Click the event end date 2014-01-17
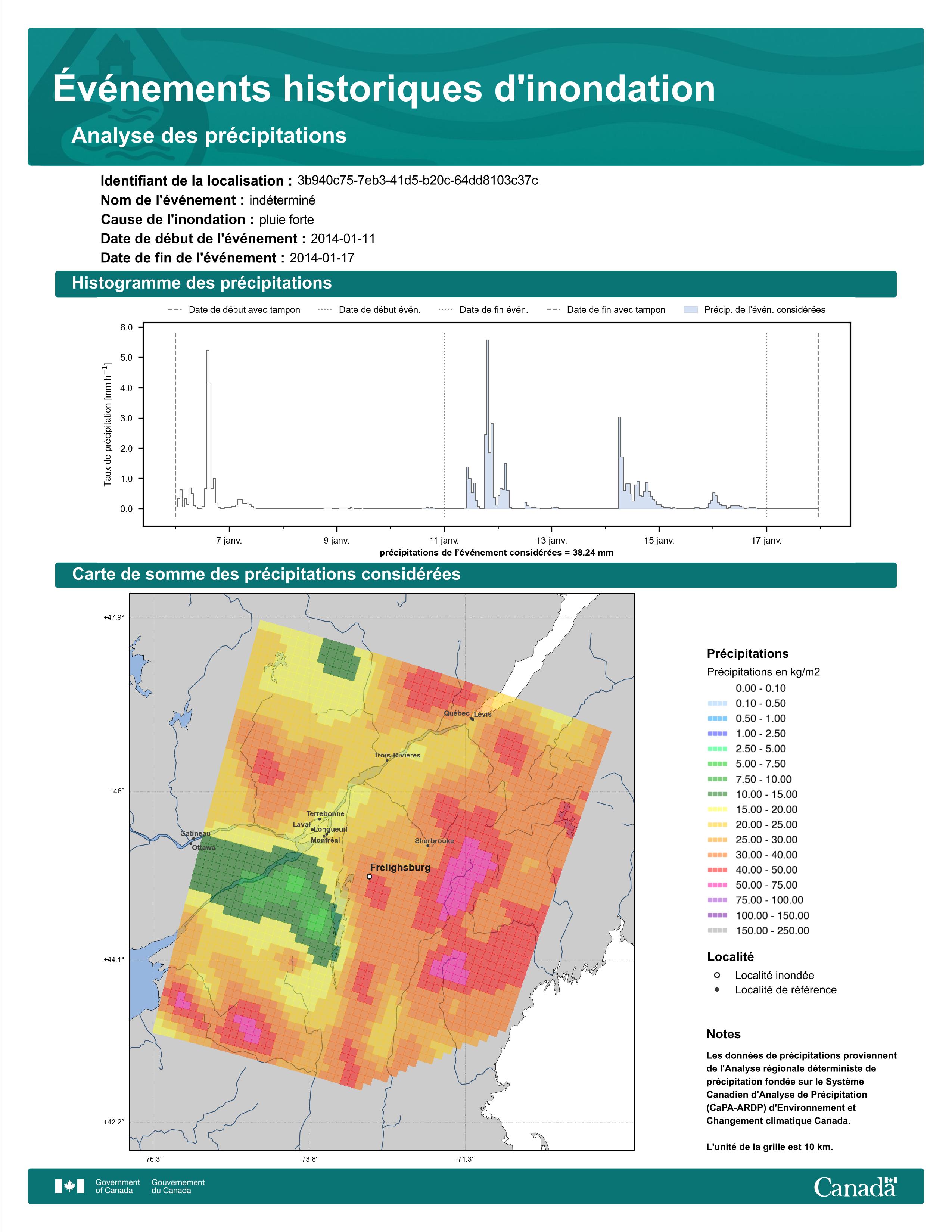 (322, 258)
